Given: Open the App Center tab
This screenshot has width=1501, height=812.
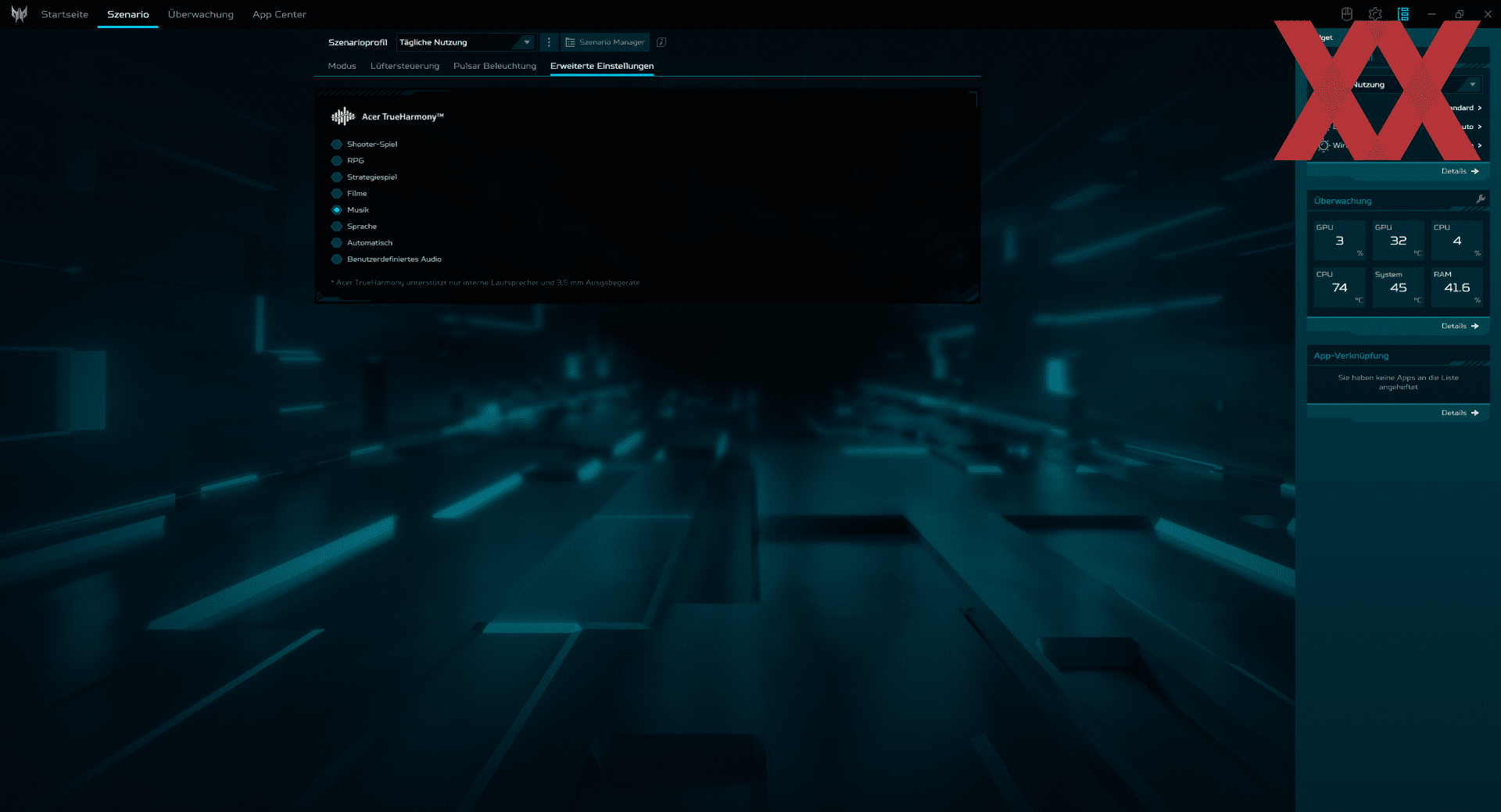Looking at the screenshot, I should [279, 14].
